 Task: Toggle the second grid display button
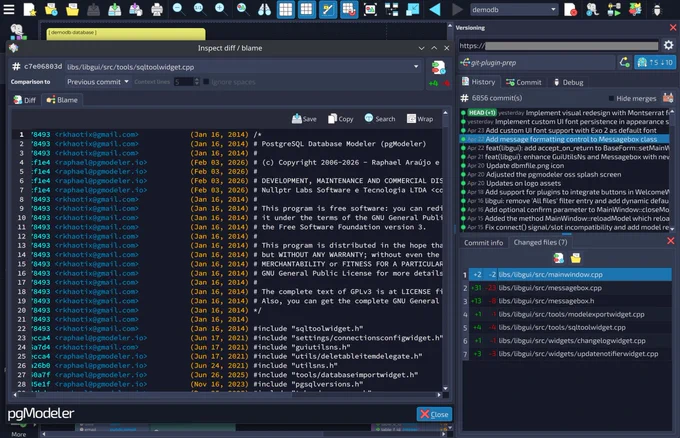(x=307, y=9)
